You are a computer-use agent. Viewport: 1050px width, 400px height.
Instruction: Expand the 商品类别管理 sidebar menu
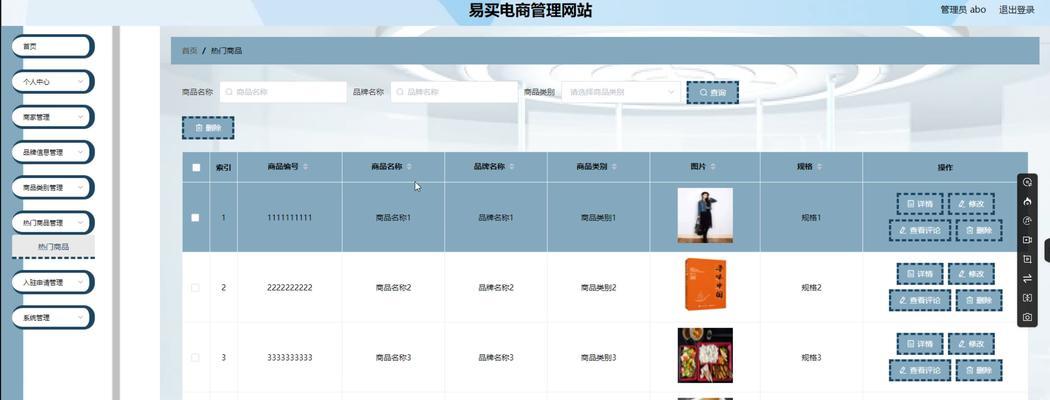click(52, 188)
